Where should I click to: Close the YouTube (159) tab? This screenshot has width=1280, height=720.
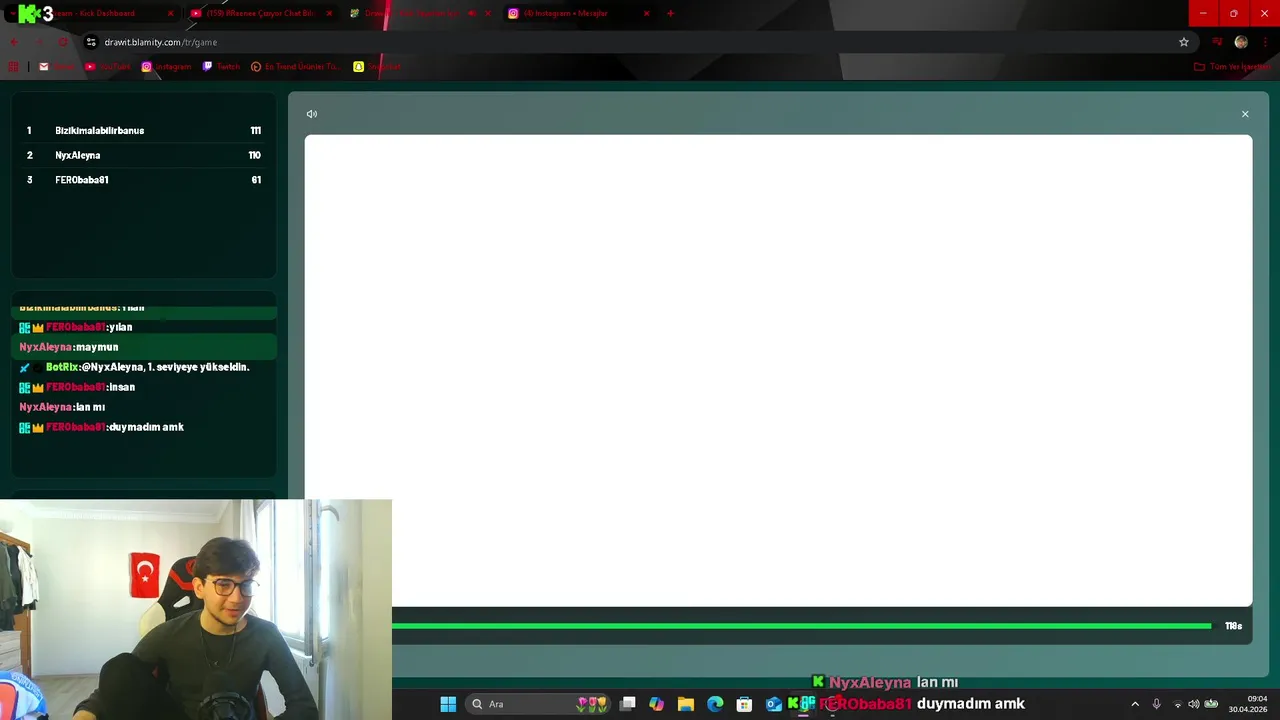[329, 13]
